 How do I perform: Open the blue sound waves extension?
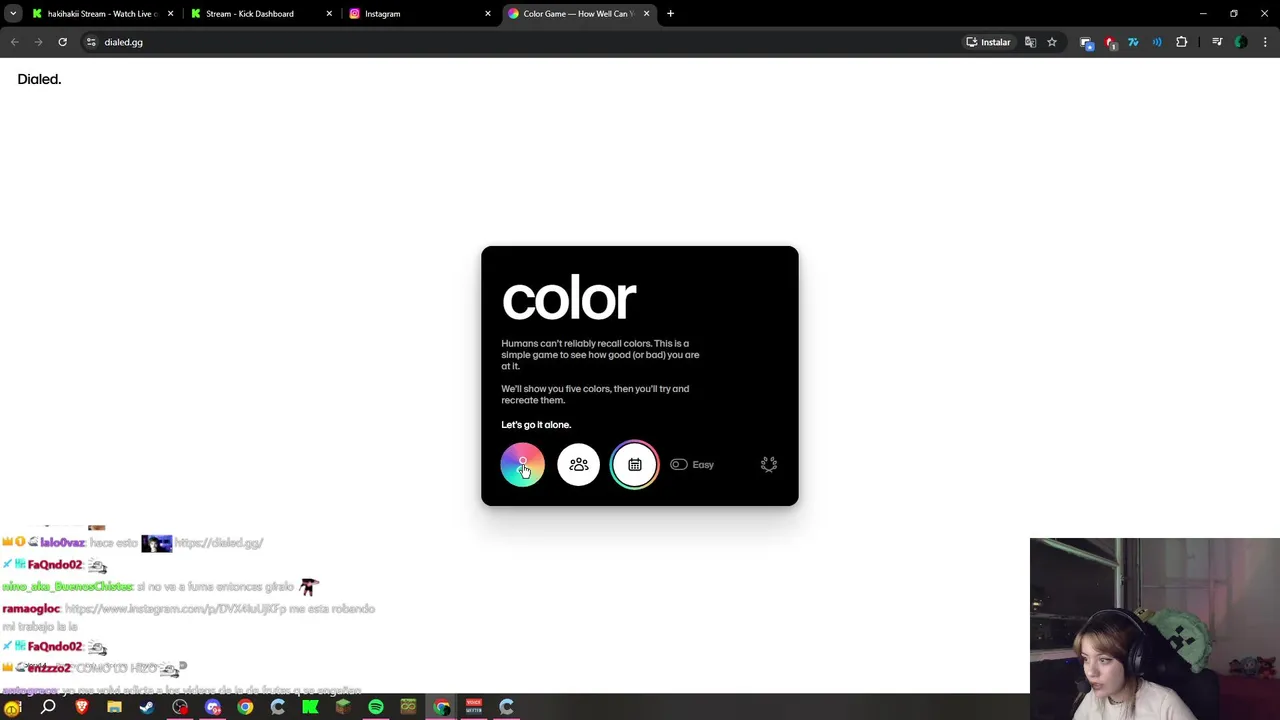(x=1157, y=42)
